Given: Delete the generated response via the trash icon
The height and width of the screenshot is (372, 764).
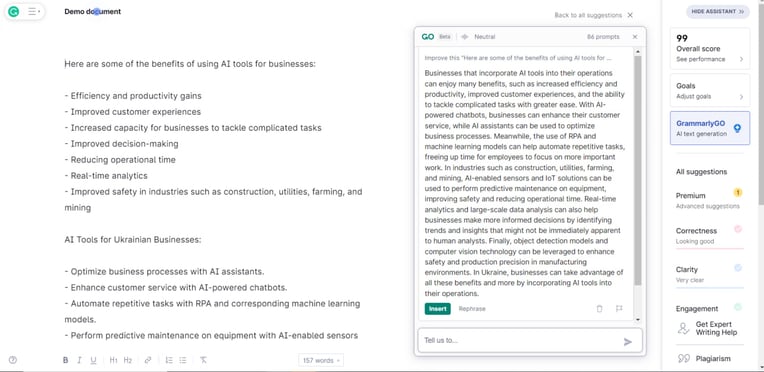Looking at the screenshot, I should point(599,309).
